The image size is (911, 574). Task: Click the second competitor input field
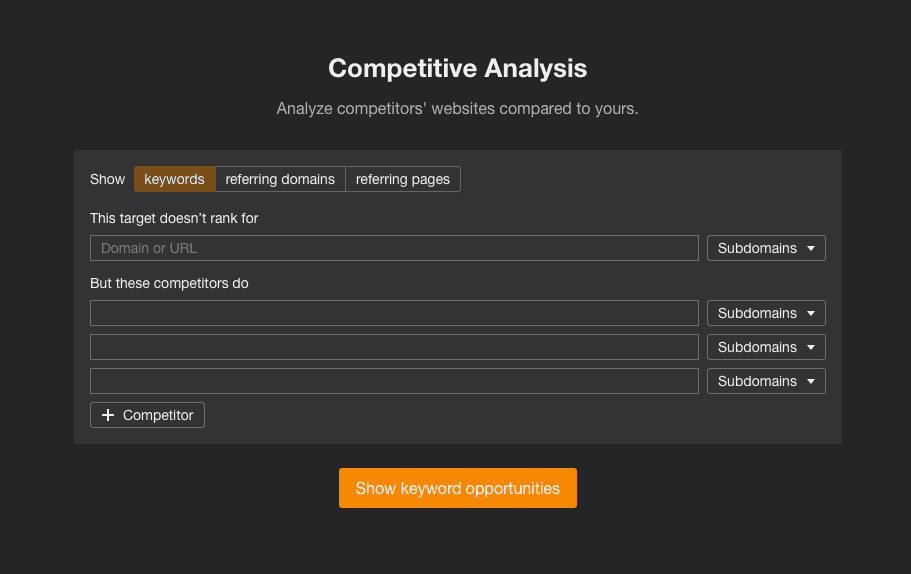pyautogui.click(x=394, y=347)
